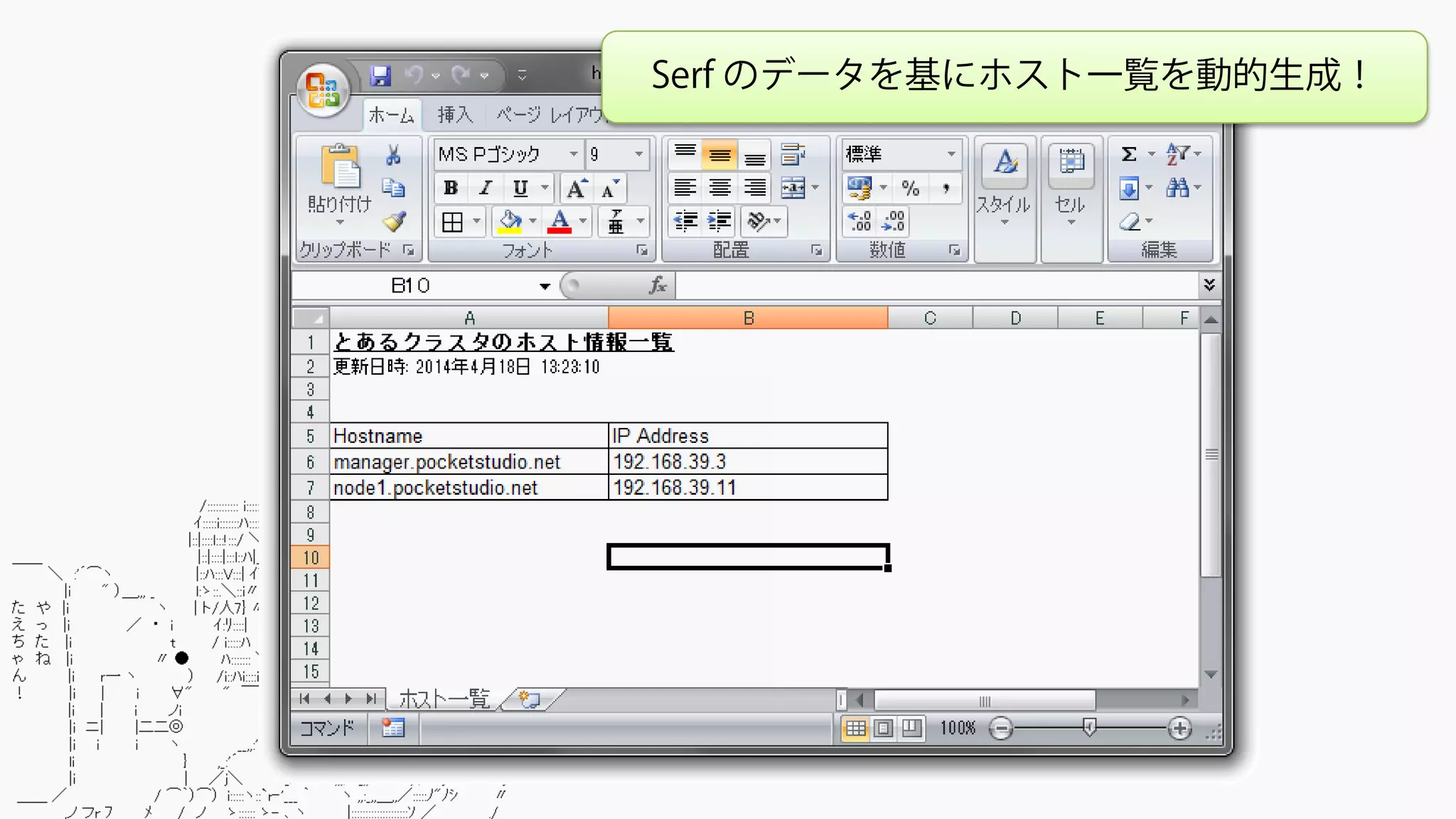Switch to the Insert ribbon tab
1456x819 pixels.
454,114
